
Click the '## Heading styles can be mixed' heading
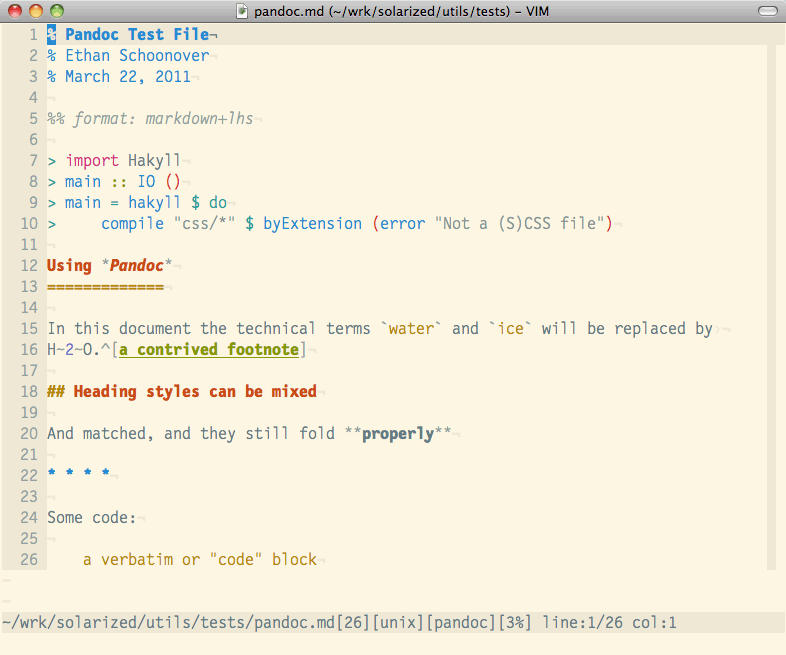[181, 392]
